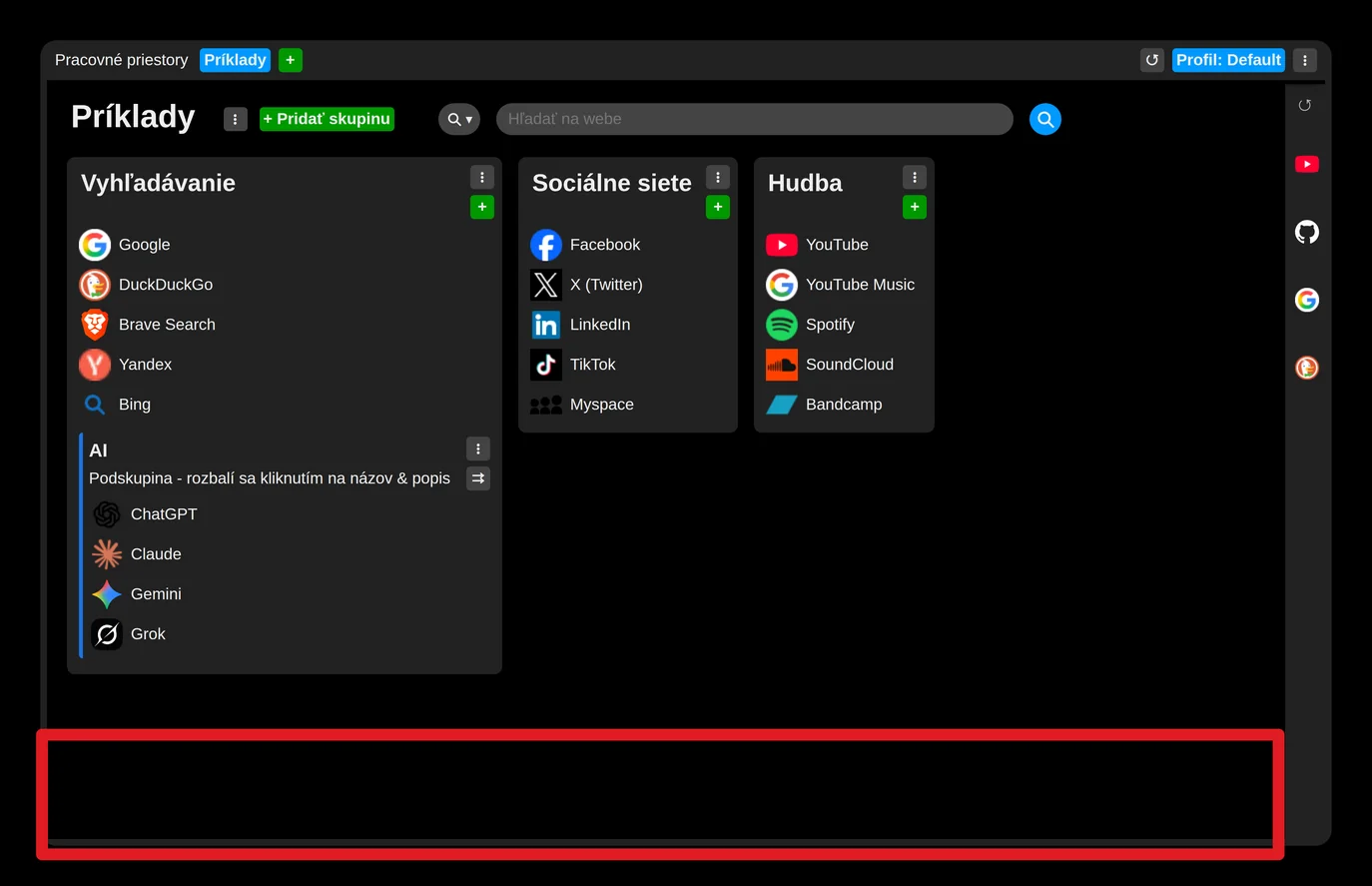
Task: Add a link to Sociálne siete group
Action: (x=718, y=207)
